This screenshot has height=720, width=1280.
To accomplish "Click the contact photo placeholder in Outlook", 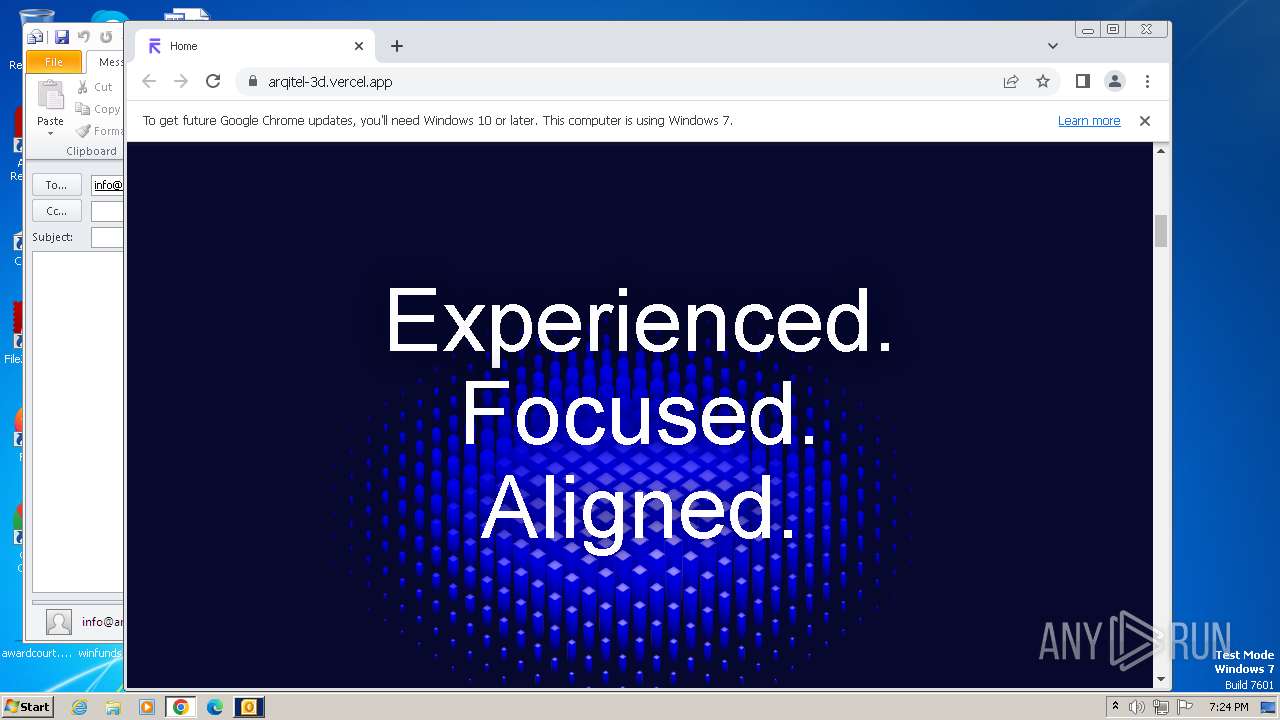I will (59, 622).
